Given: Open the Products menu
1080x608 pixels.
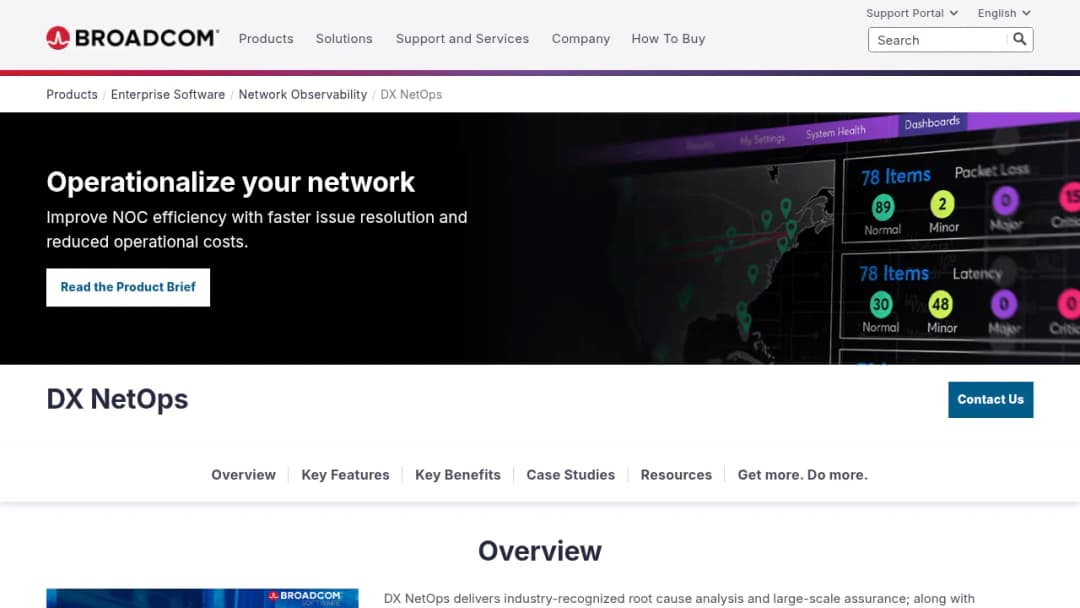Looking at the screenshot, I should [x=266, y=39].
